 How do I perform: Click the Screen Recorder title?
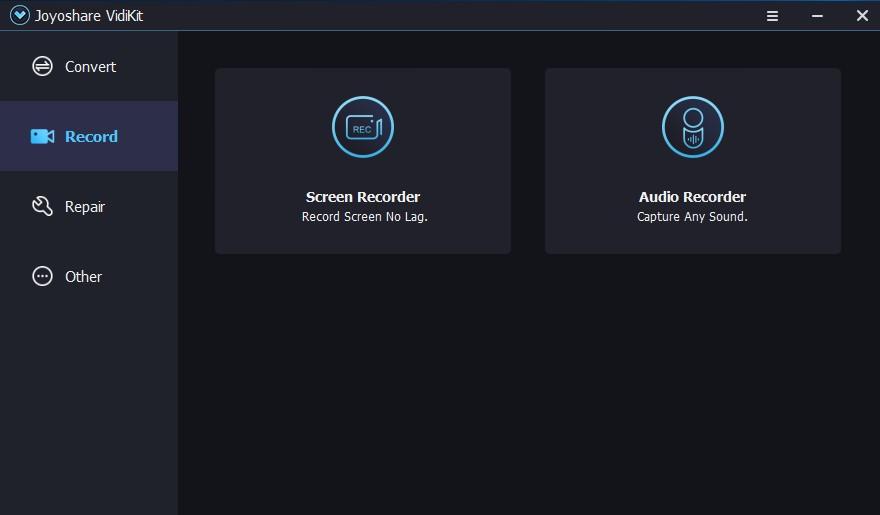click(x=363, y=197)
